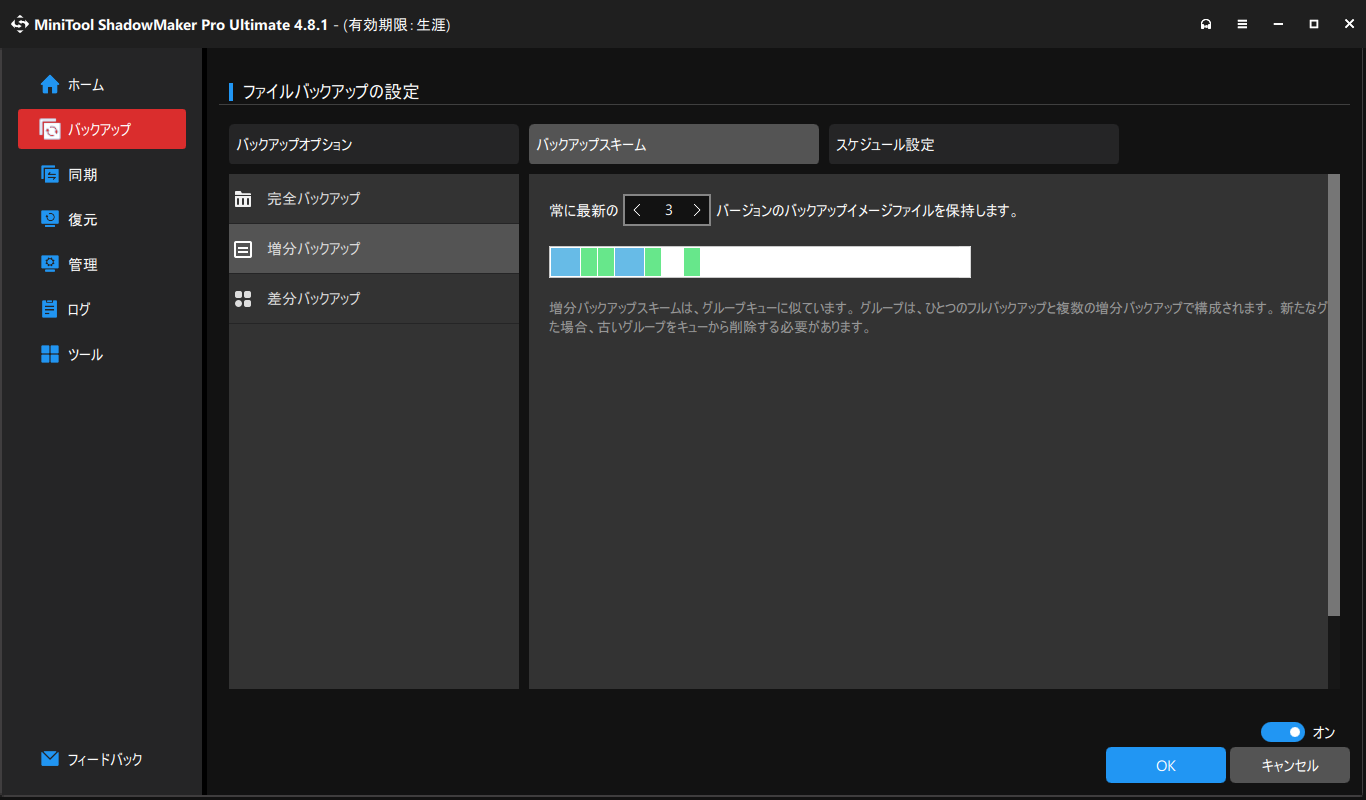Viewport: 1366px width, 800px height.
Task: Increase the version count with the right arrow
Action: tap(696, 210)
